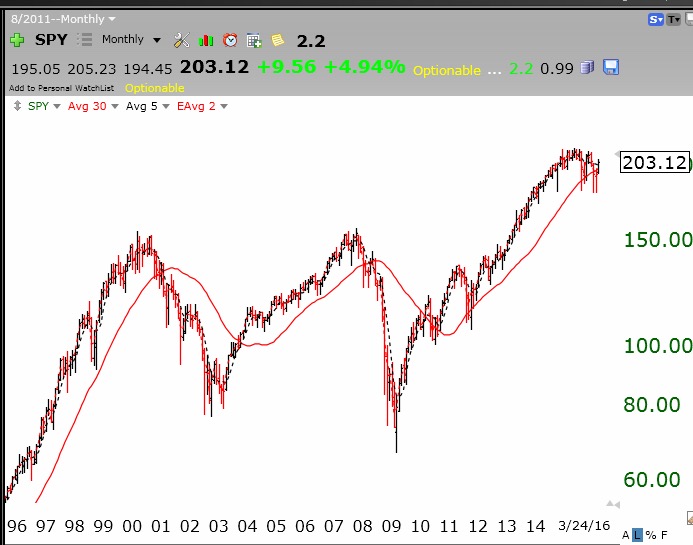Open the symbol list icon beside SPY
The width and height of the screenshot is (693, 545).
coord(84,40)
